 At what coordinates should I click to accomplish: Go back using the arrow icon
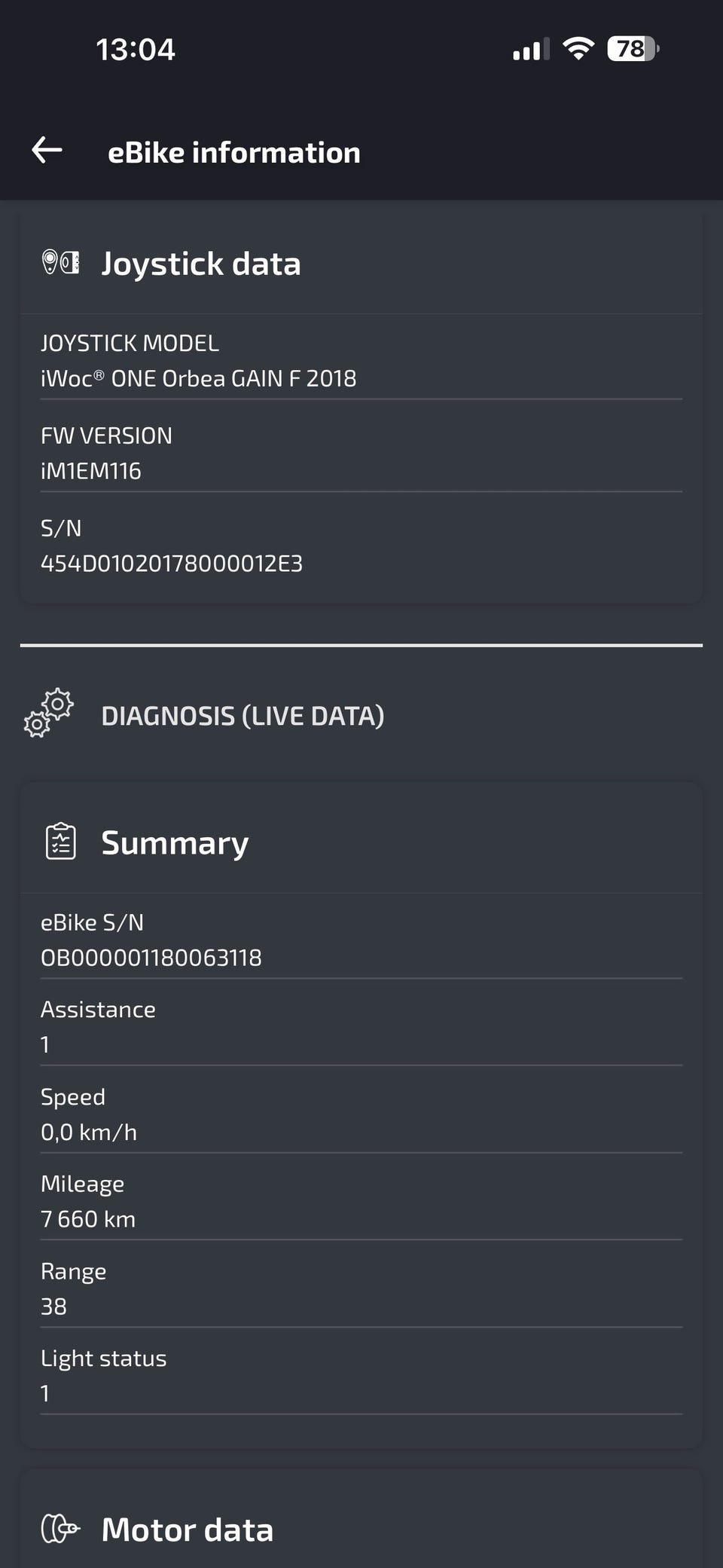click(47, 150)
